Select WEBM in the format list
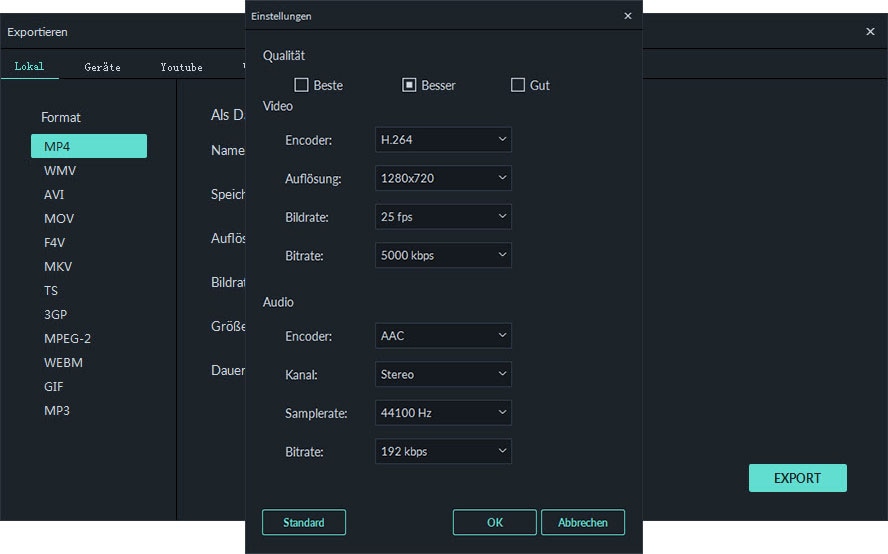 click(63, 363)
